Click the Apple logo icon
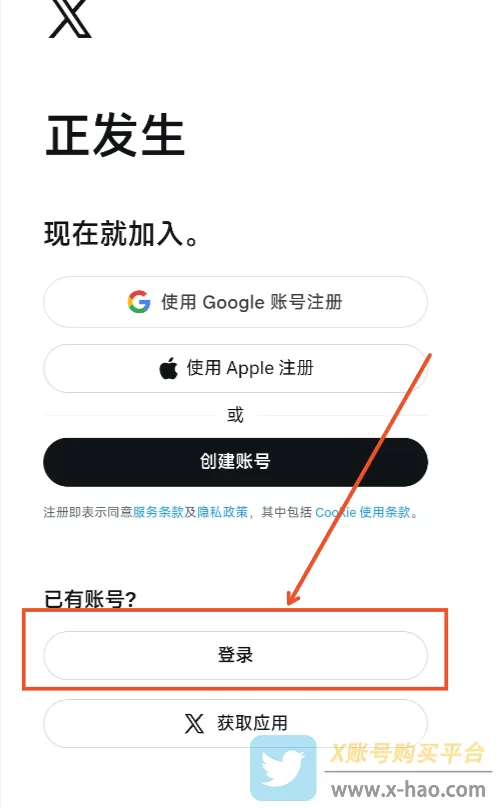This screenshot has width=502, height=808. pyautogui.click(x=169, y=368)
